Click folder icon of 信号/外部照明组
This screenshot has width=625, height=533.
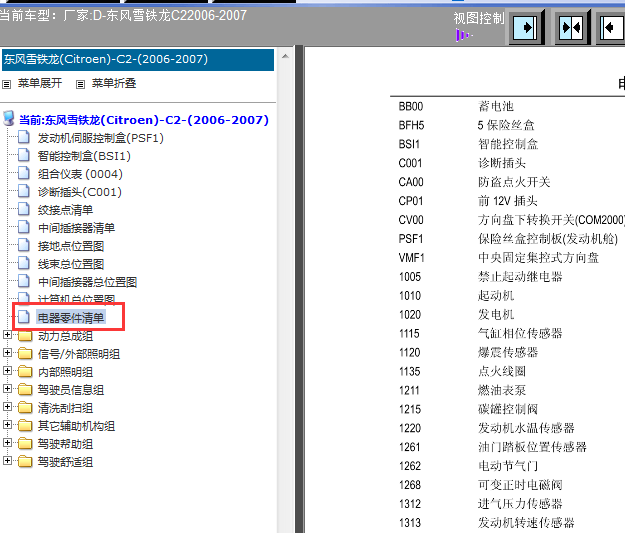pos(25,354)
